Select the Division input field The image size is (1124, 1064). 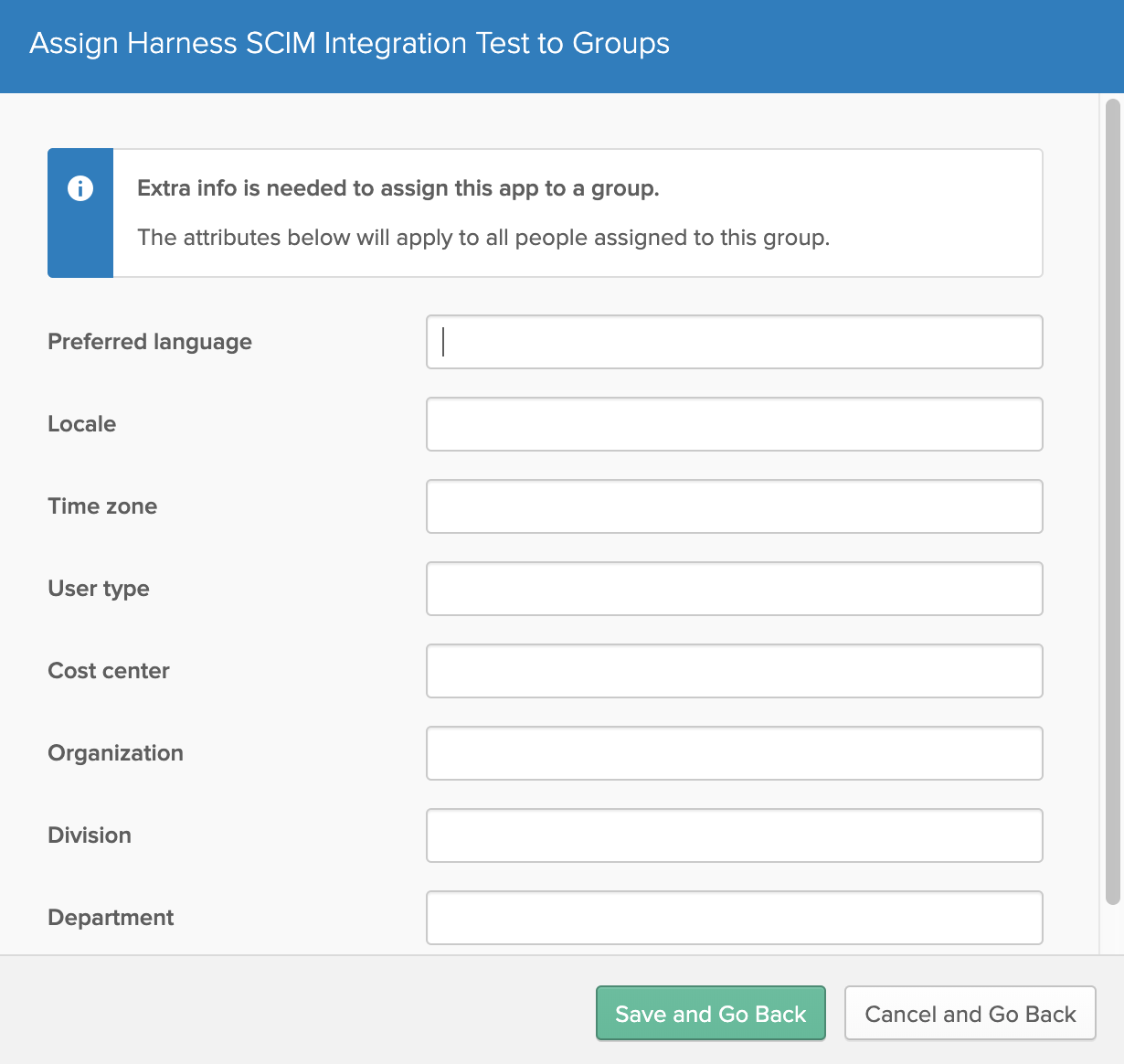734,835
